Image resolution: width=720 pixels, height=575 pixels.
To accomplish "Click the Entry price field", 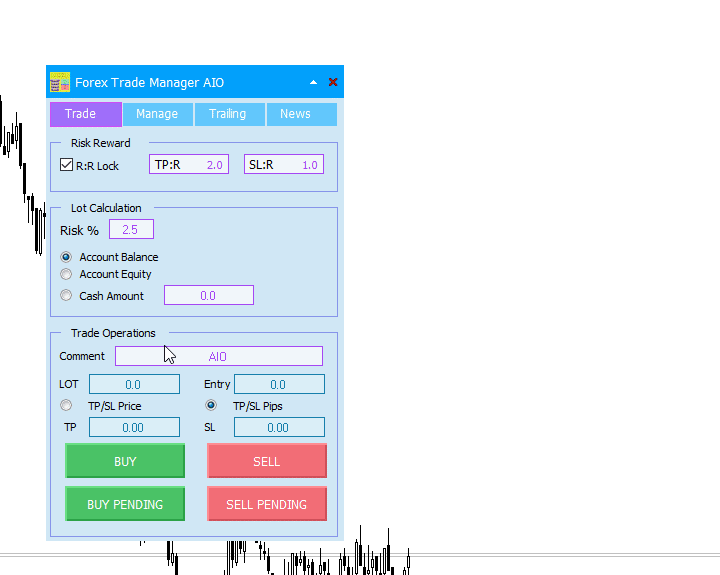I will coord(279,384).
